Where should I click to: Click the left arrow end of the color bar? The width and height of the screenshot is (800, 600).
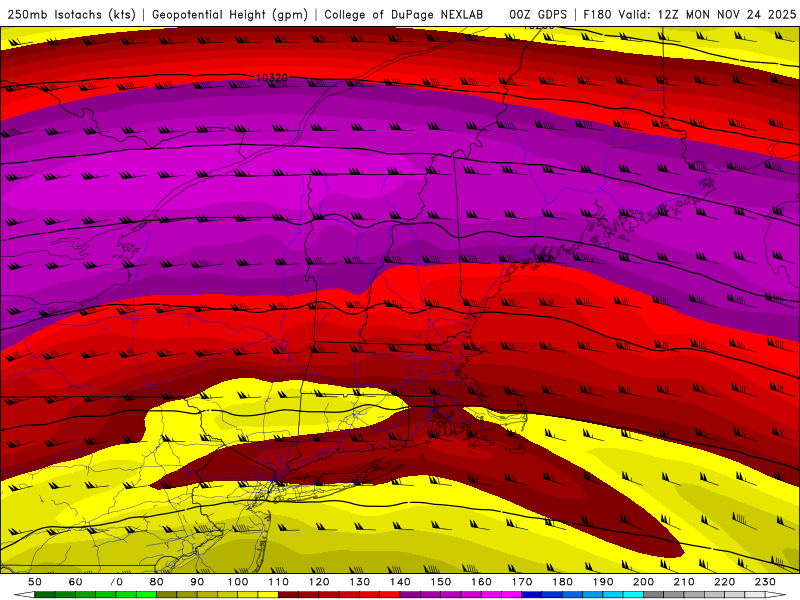[x=24, y=595]
